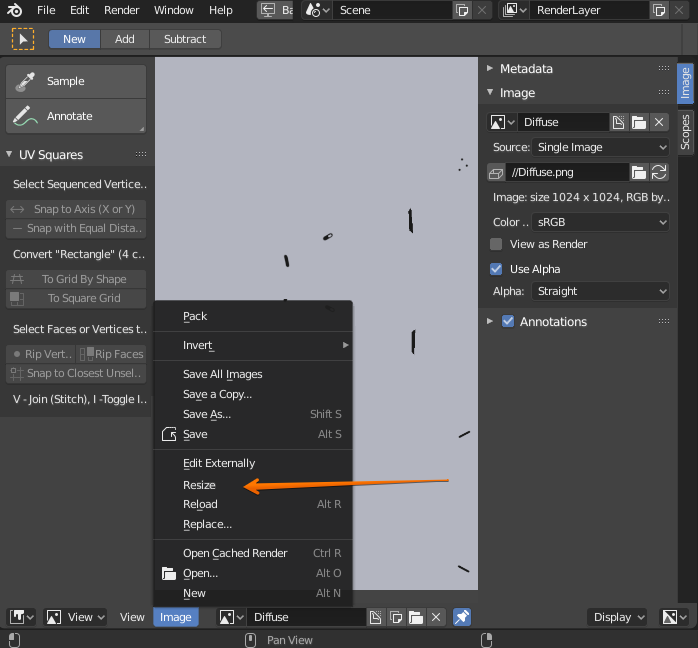Open the Edit menu

(80, 10)
